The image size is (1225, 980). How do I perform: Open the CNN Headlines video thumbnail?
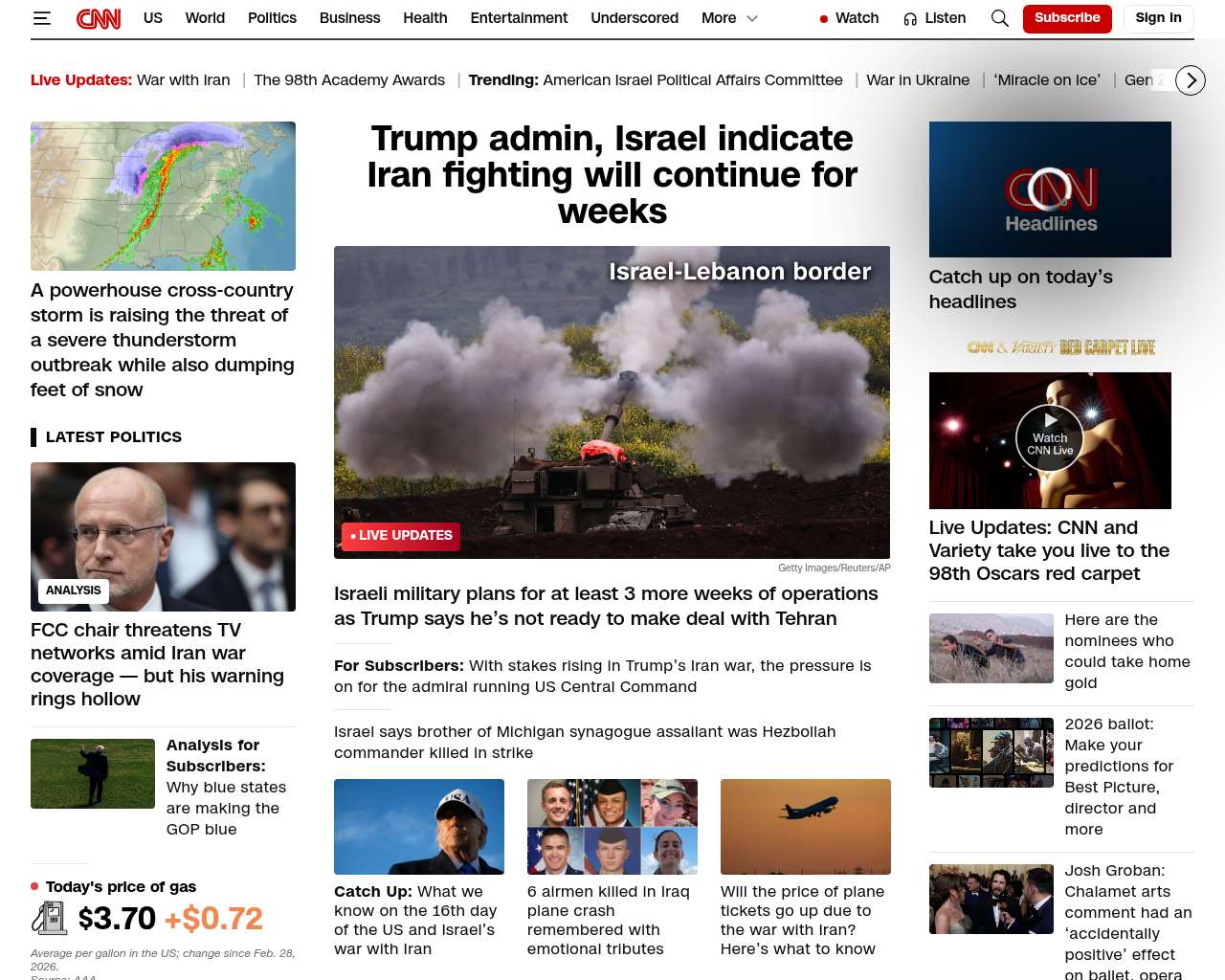tap(1050, 189)
